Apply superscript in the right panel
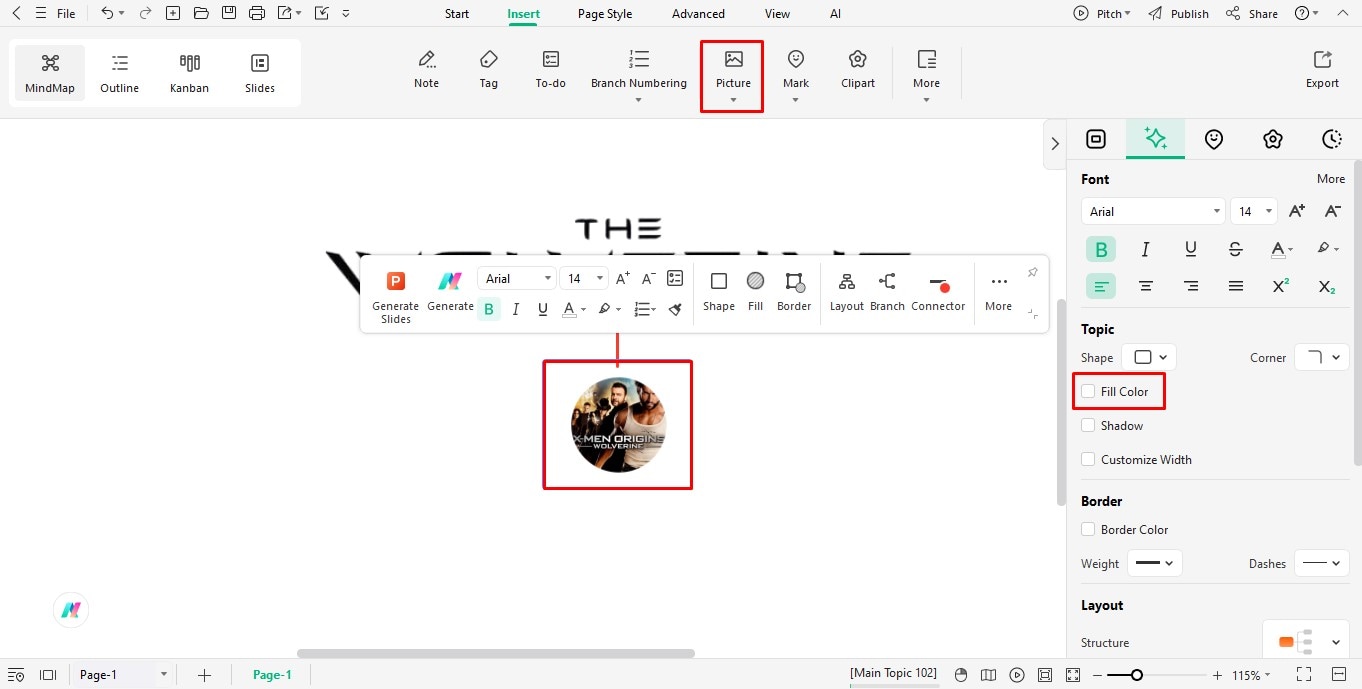1362x689 pixels. [1281, 286]
